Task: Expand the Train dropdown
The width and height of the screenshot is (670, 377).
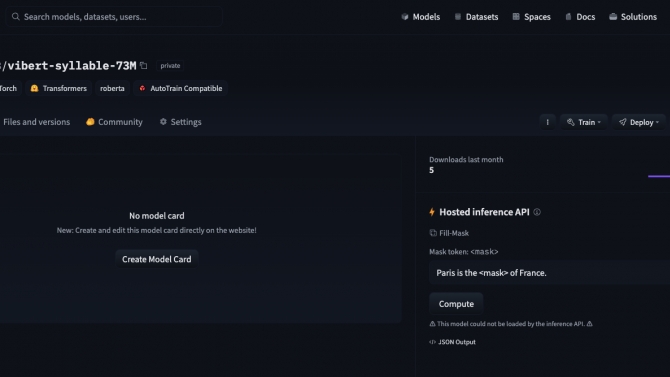Action: click(584, 122)
